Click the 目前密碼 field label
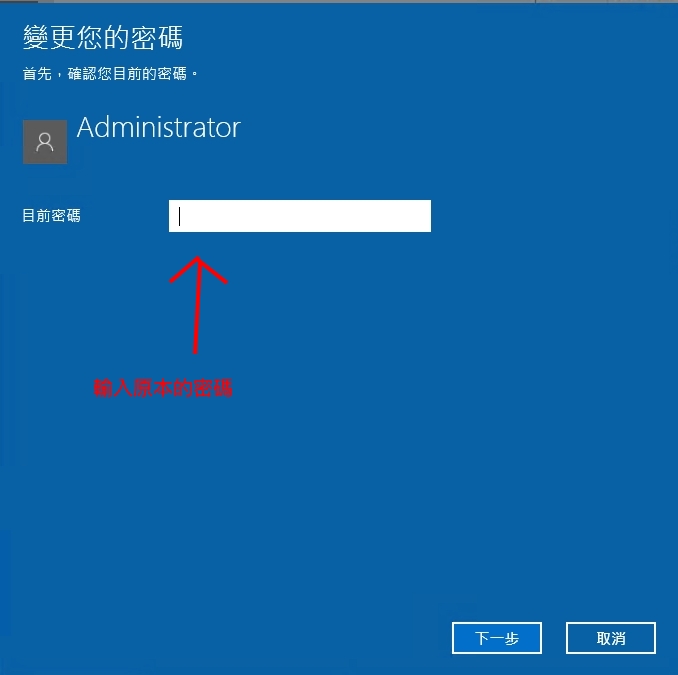Viewport: 678px width, 675px height. click(51, 215)
